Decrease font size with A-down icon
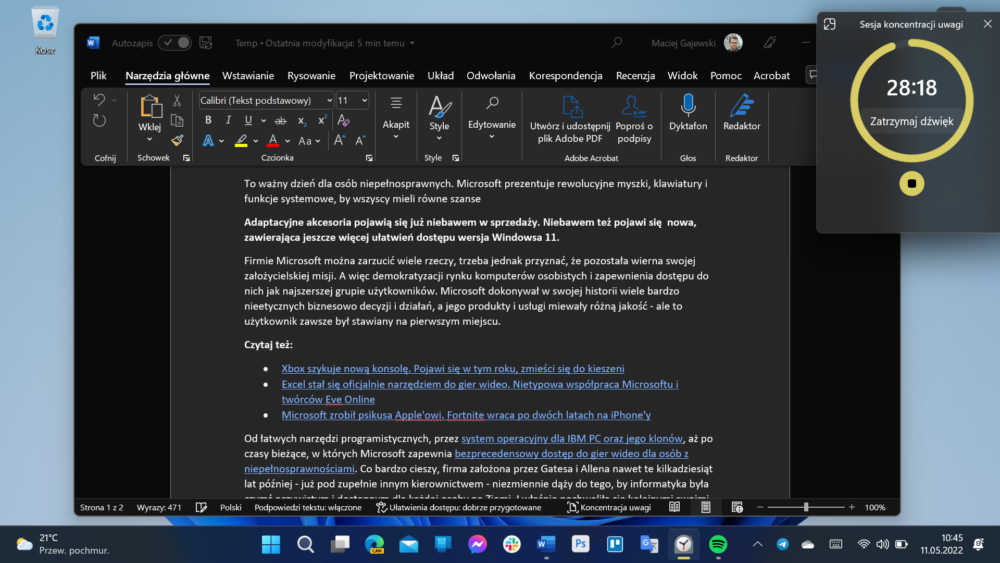 360,140
